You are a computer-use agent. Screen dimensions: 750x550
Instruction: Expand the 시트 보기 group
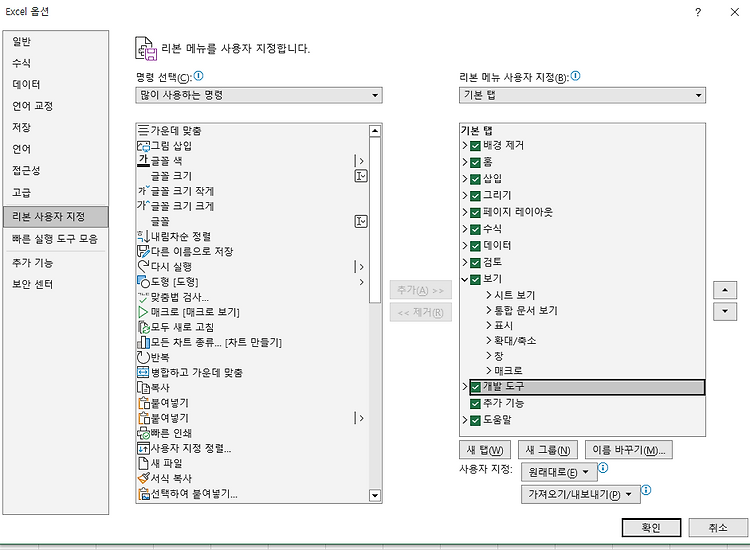point(489,295)
